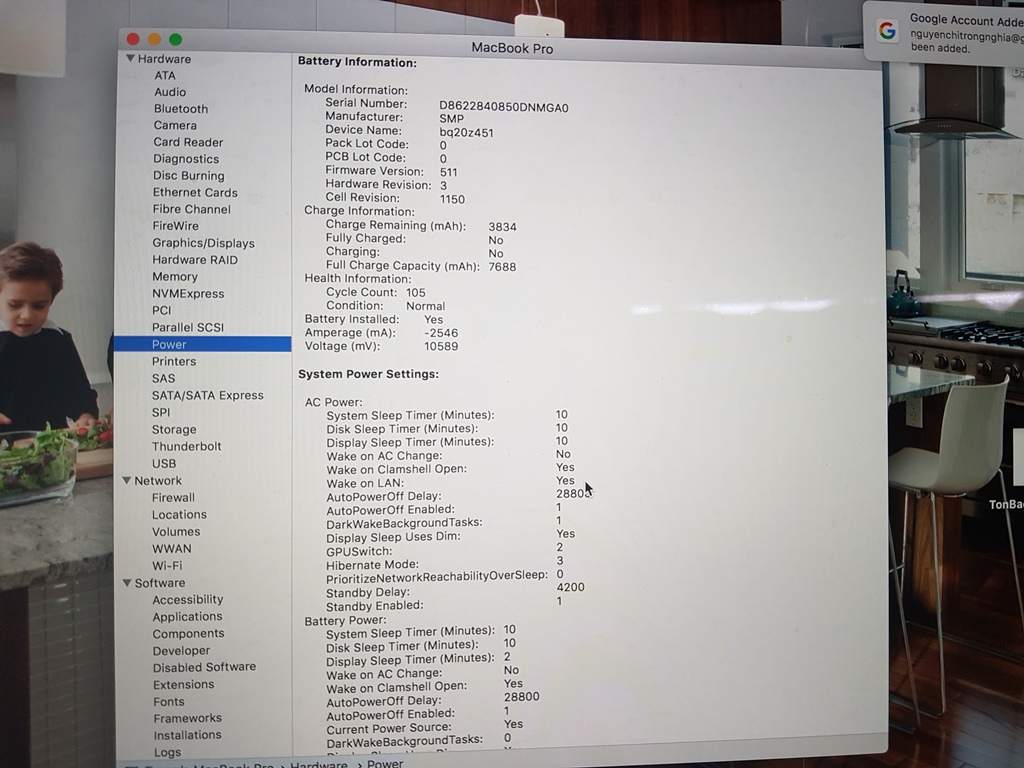Click the Condition value Normal
The image size is (1024, 768).
click(426, 306)
